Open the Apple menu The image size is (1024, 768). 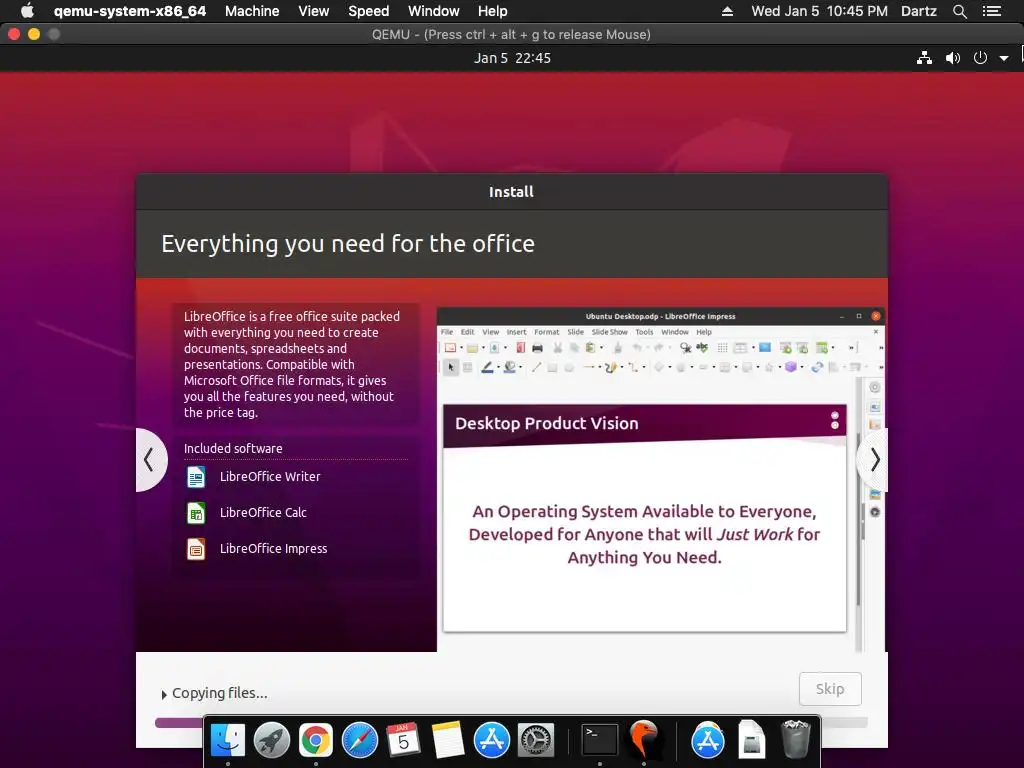tap(27, 11)
